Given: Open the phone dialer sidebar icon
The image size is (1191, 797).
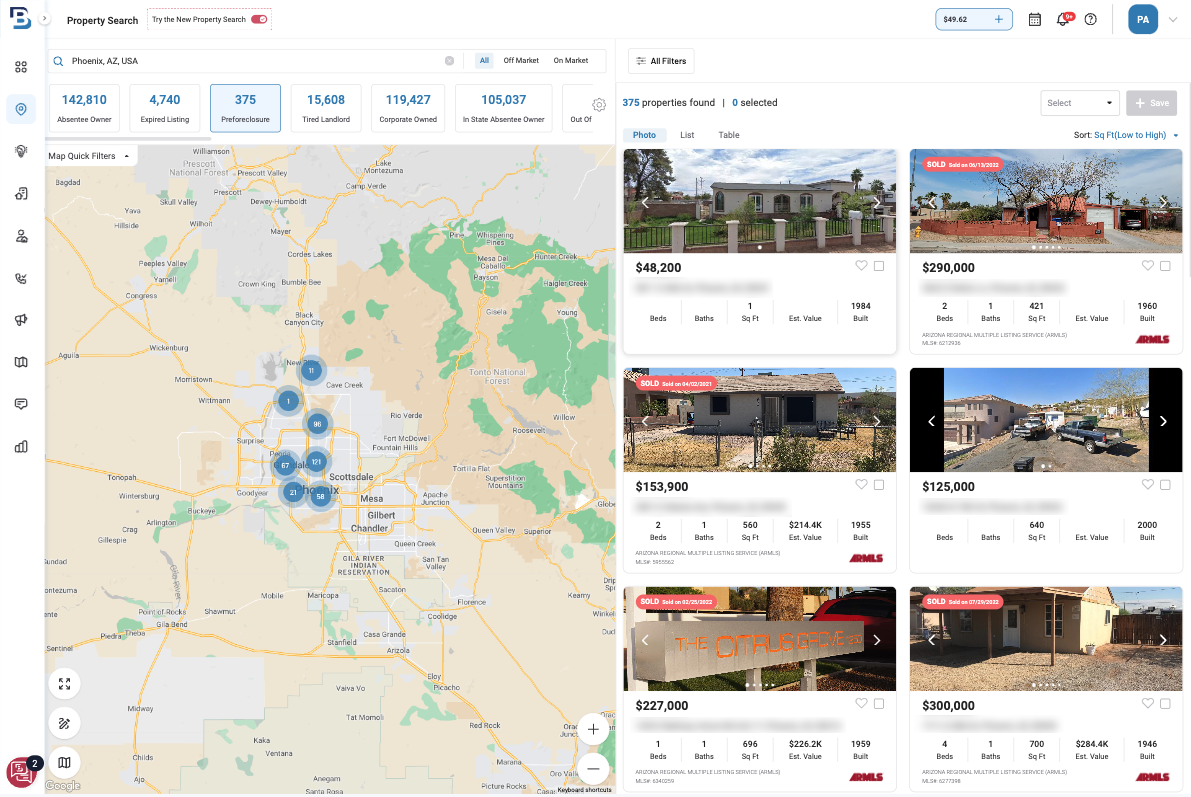Looking at the screenshot, I should (21, 278).
